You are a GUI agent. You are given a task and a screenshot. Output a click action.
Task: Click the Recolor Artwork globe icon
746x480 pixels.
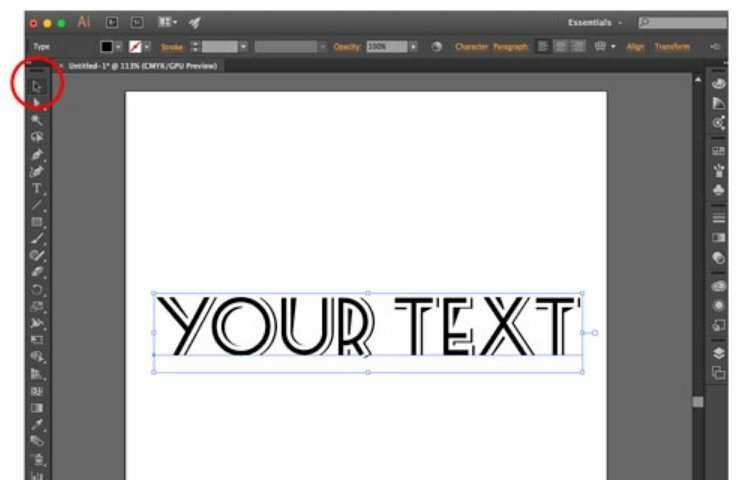coord(436,47)
